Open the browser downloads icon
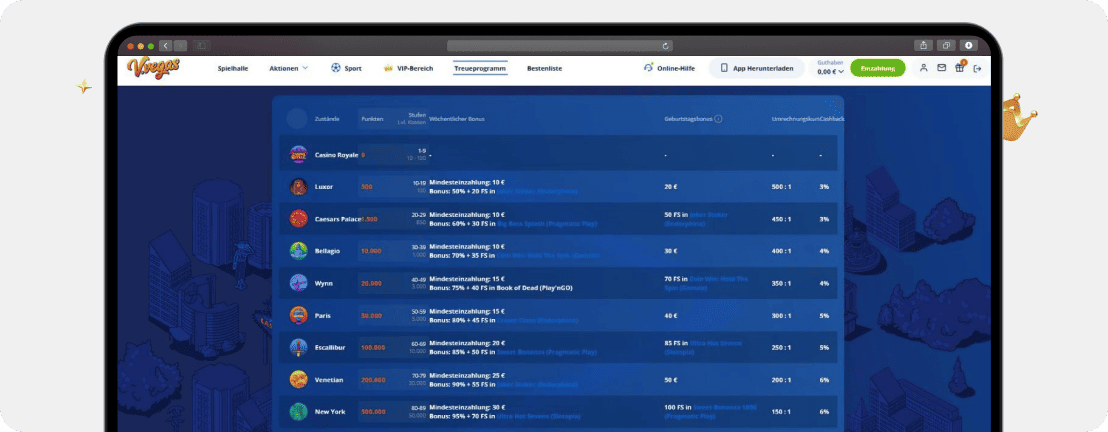 [x=968, y=45]
